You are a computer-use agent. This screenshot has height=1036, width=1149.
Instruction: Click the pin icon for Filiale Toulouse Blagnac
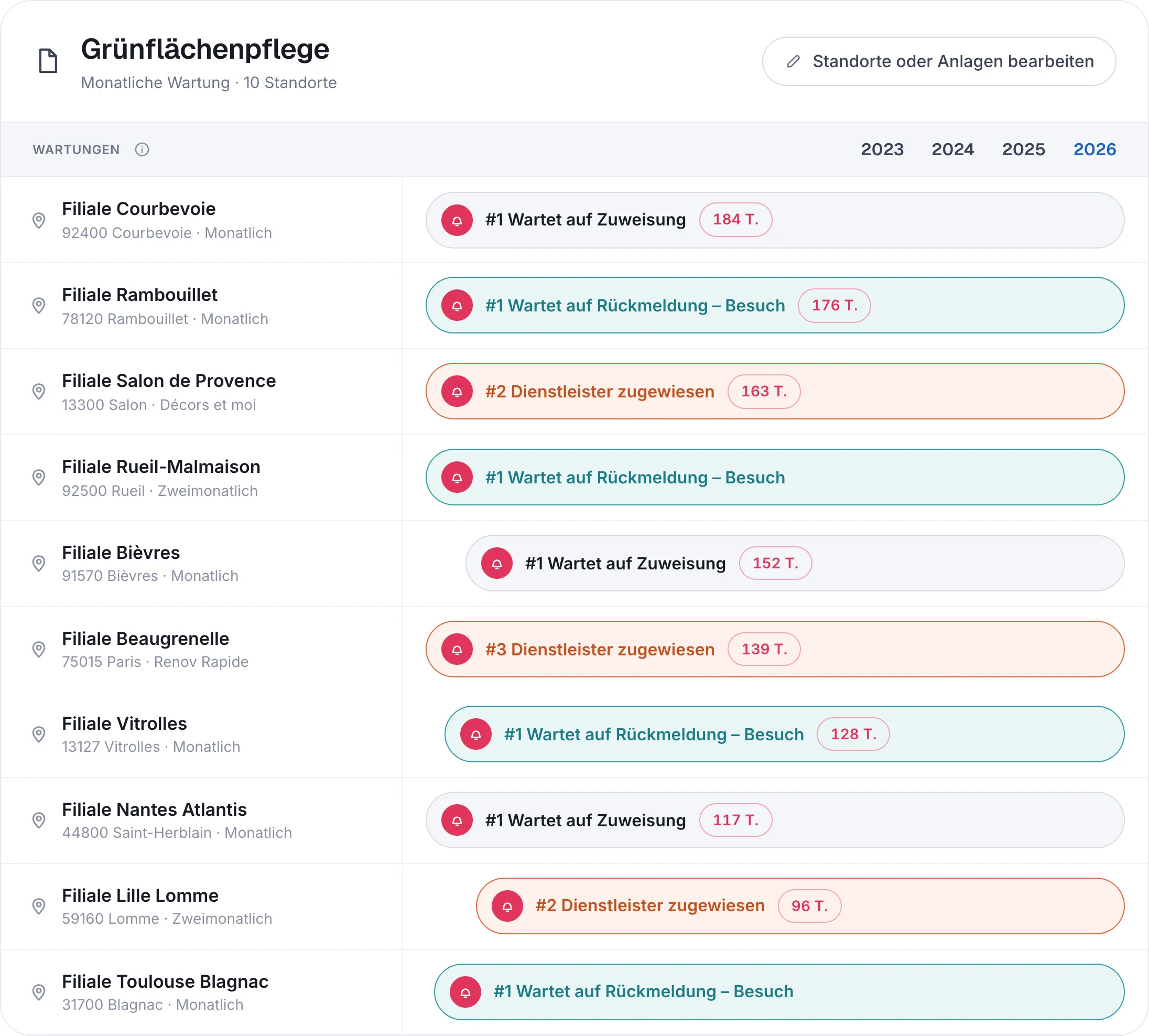(39, 992)
